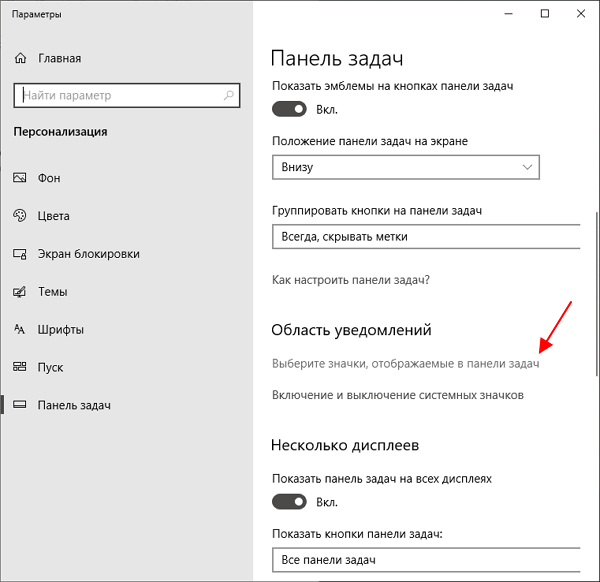Click label Группировать кнопки на панели задач
600x582 pixels.
point(377,210)
